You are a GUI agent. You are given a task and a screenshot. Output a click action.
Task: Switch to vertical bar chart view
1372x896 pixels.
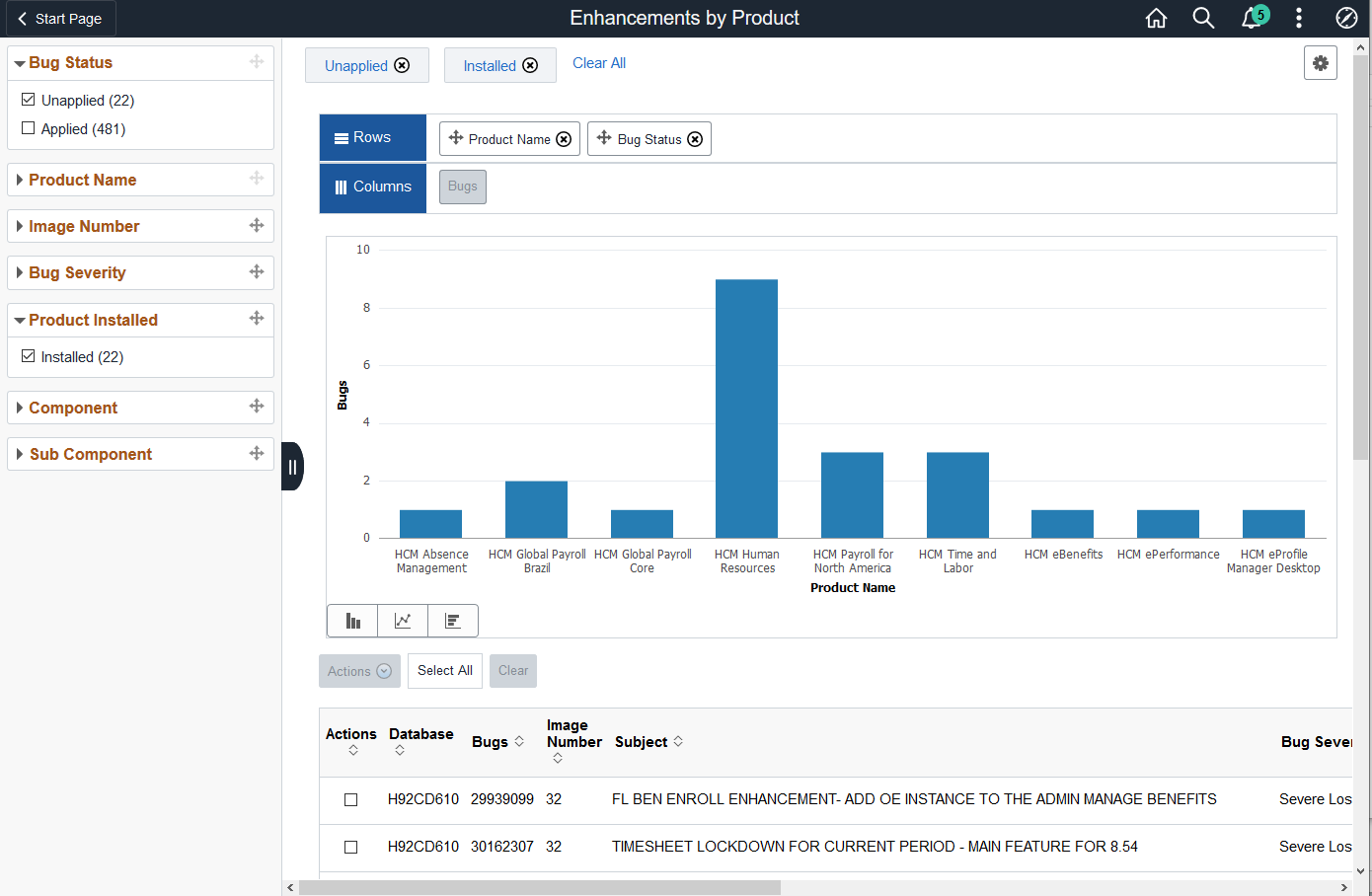pyautogui.click(x=352, y=621)
